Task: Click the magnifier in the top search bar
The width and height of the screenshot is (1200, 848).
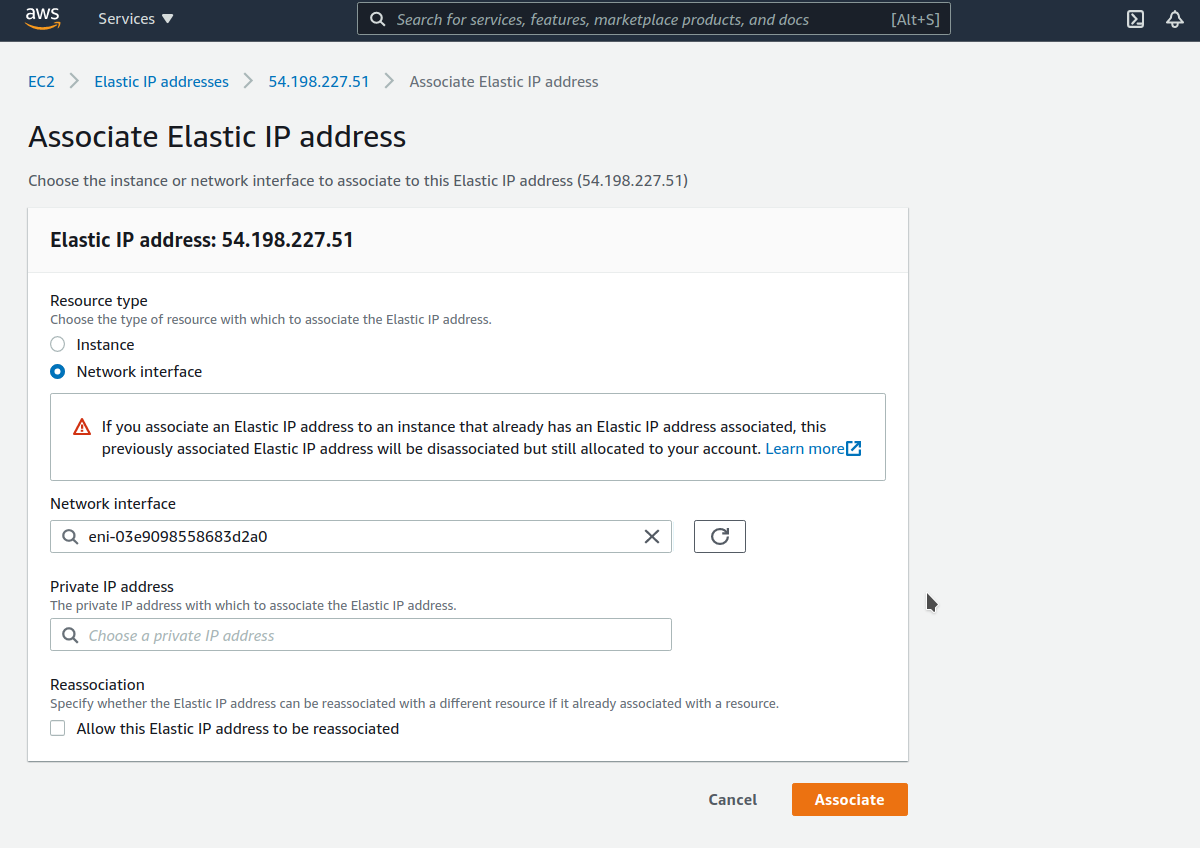Action: click(x=377, y=19)
